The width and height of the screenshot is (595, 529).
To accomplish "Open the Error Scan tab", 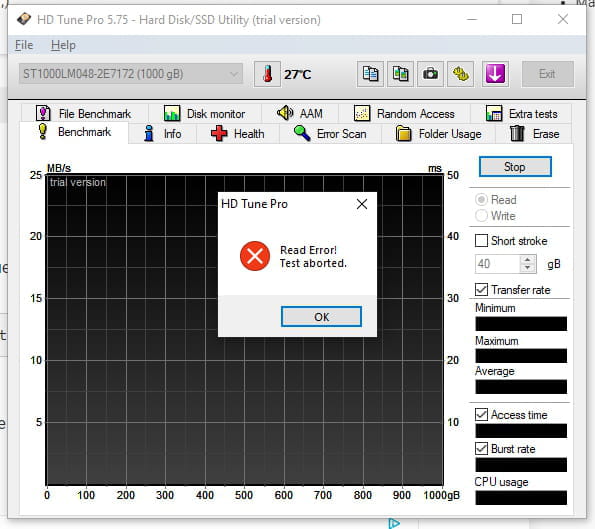I will pos(330,134).
